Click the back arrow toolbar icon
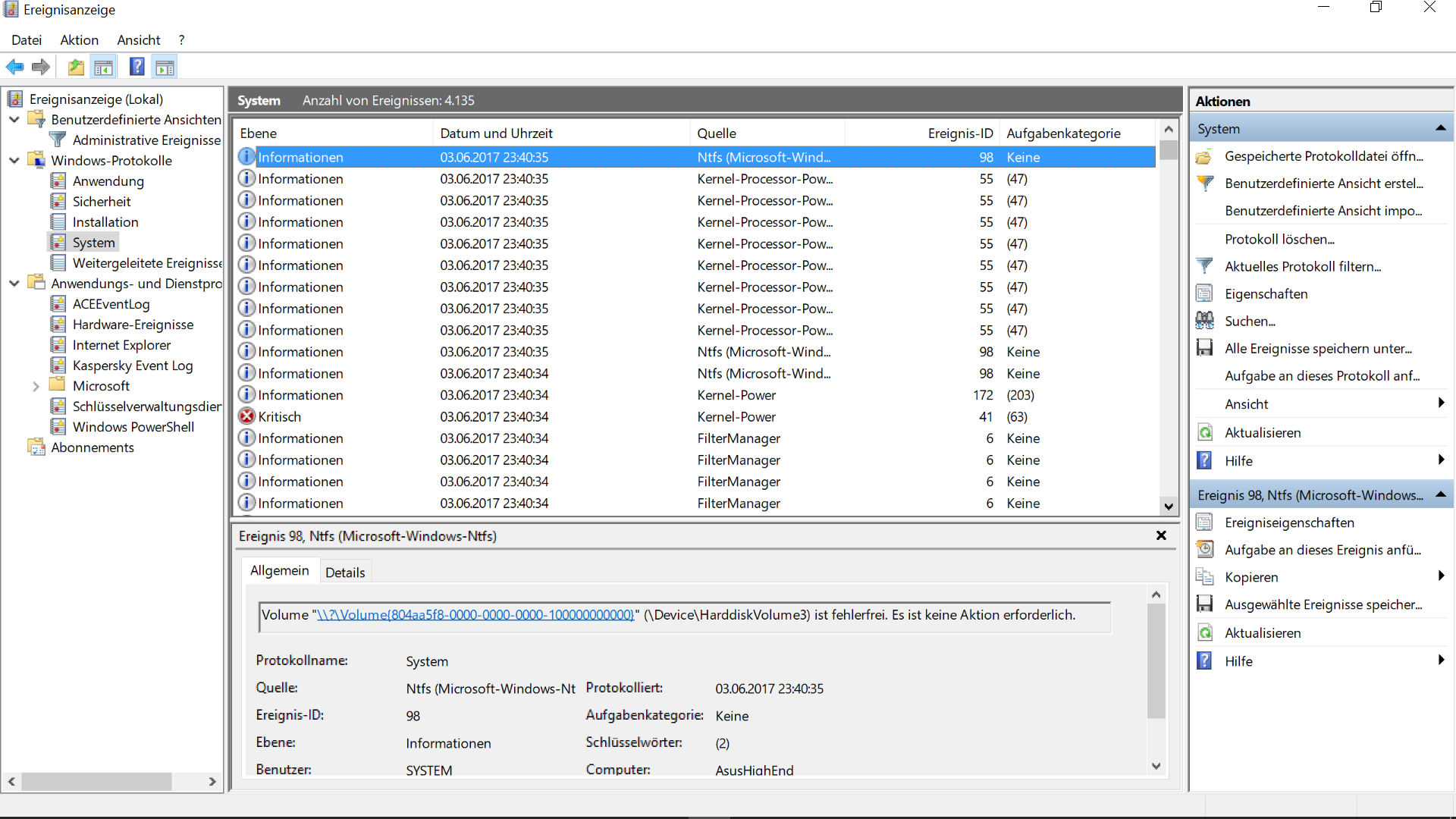Screen dimensions: 1456x819 [x=14, y=67]
